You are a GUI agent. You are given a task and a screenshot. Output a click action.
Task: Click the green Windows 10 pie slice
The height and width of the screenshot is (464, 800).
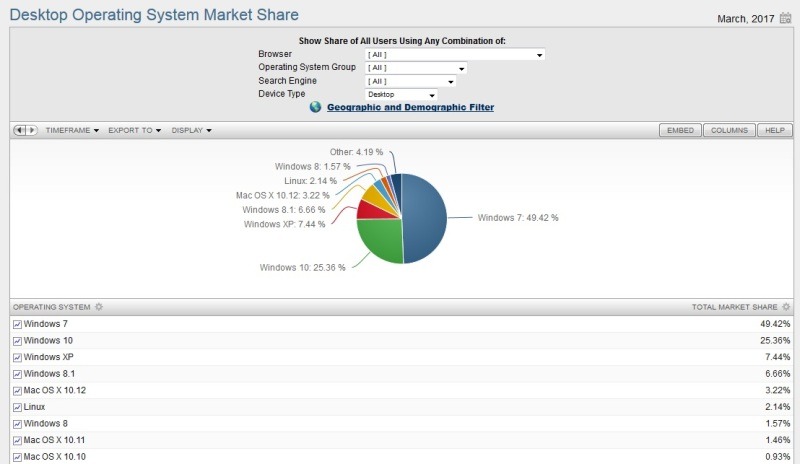click(x=379, y=239)
